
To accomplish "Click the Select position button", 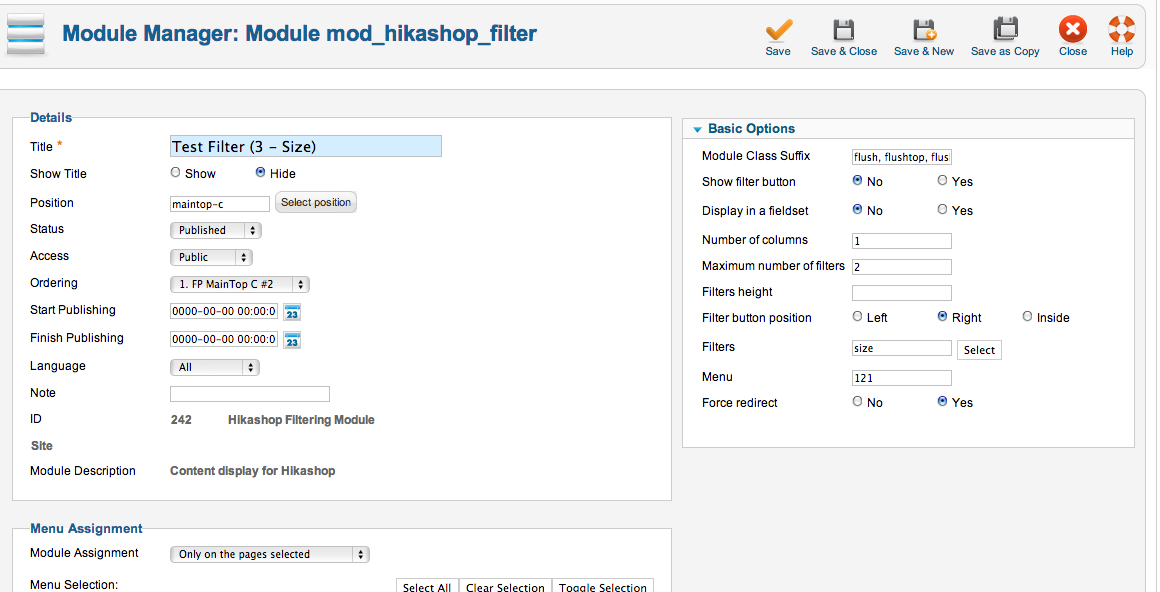I will coord(316,203).
